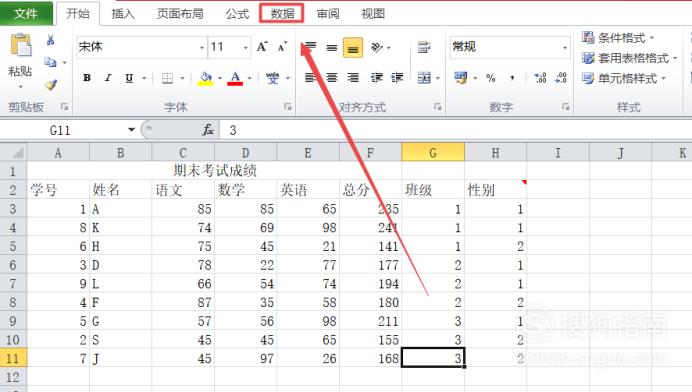Switch to the 页面布局 tab
This screenshot has height=392, width=692.
[x=180, y=14]
